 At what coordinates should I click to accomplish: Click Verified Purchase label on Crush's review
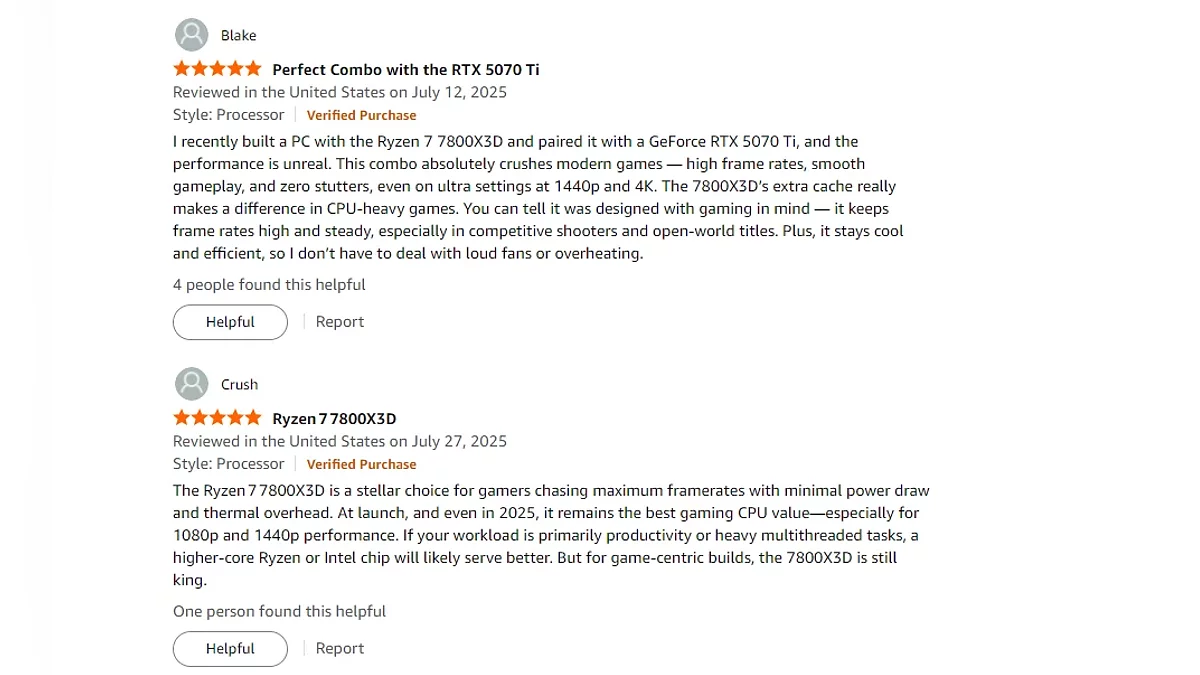pyautogui.click(x=361, y=464)
